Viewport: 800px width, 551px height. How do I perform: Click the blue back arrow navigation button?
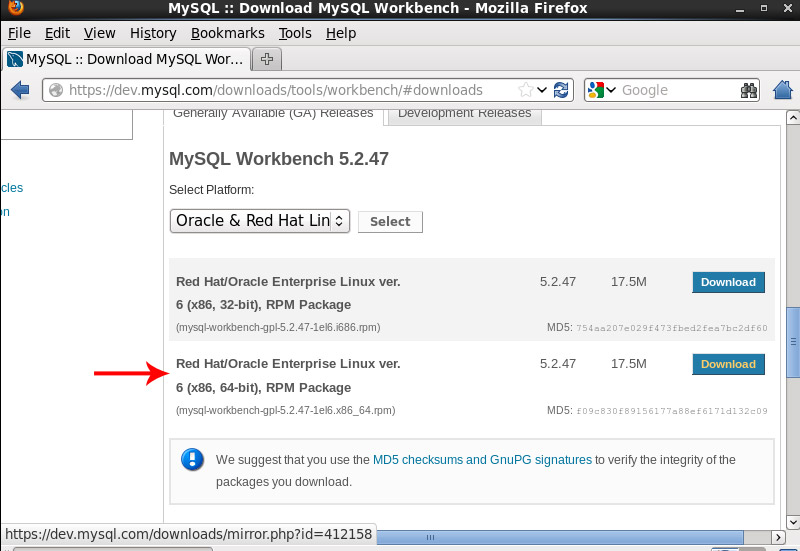(x=20, y=90)
